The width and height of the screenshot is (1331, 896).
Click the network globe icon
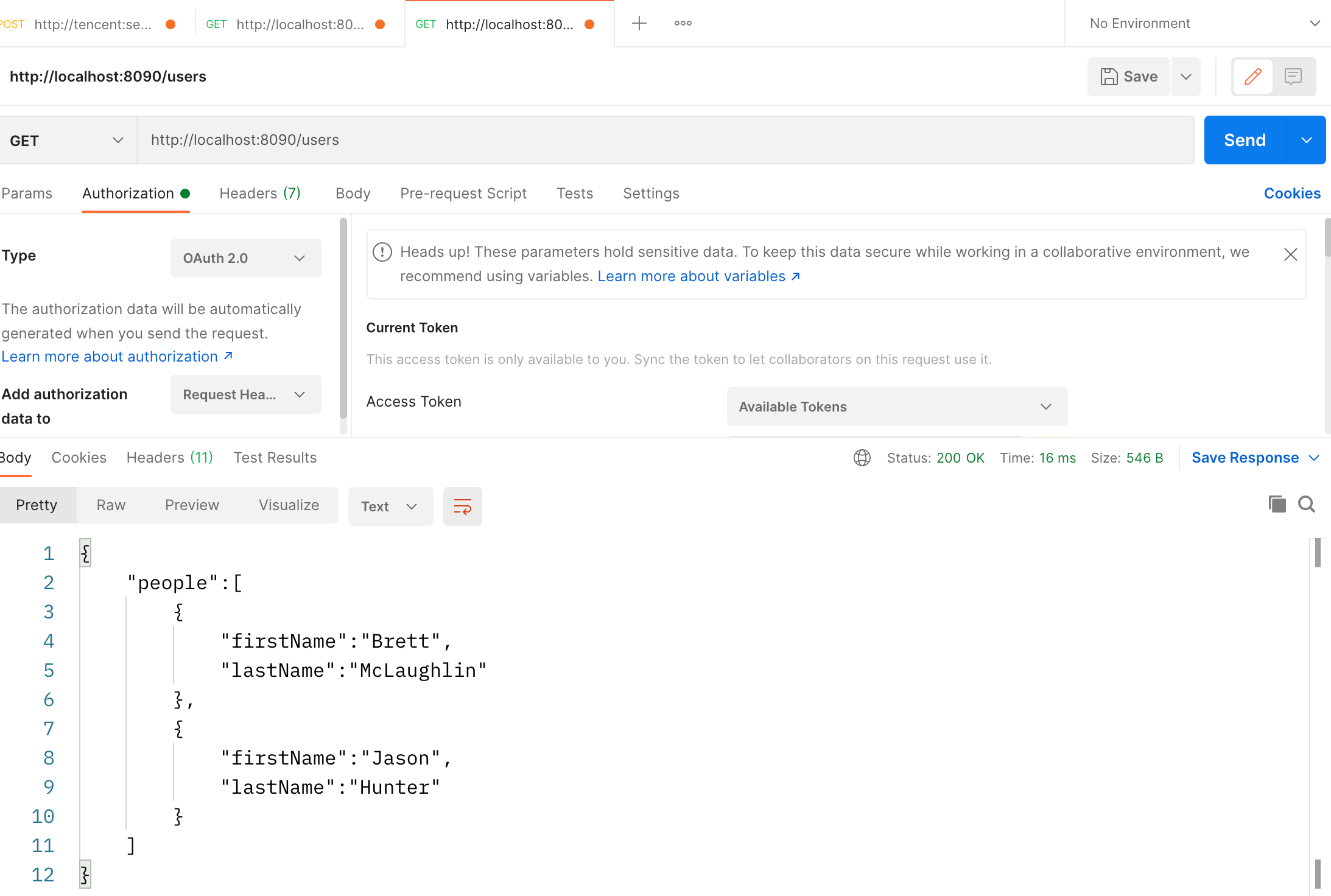[862, 458]
